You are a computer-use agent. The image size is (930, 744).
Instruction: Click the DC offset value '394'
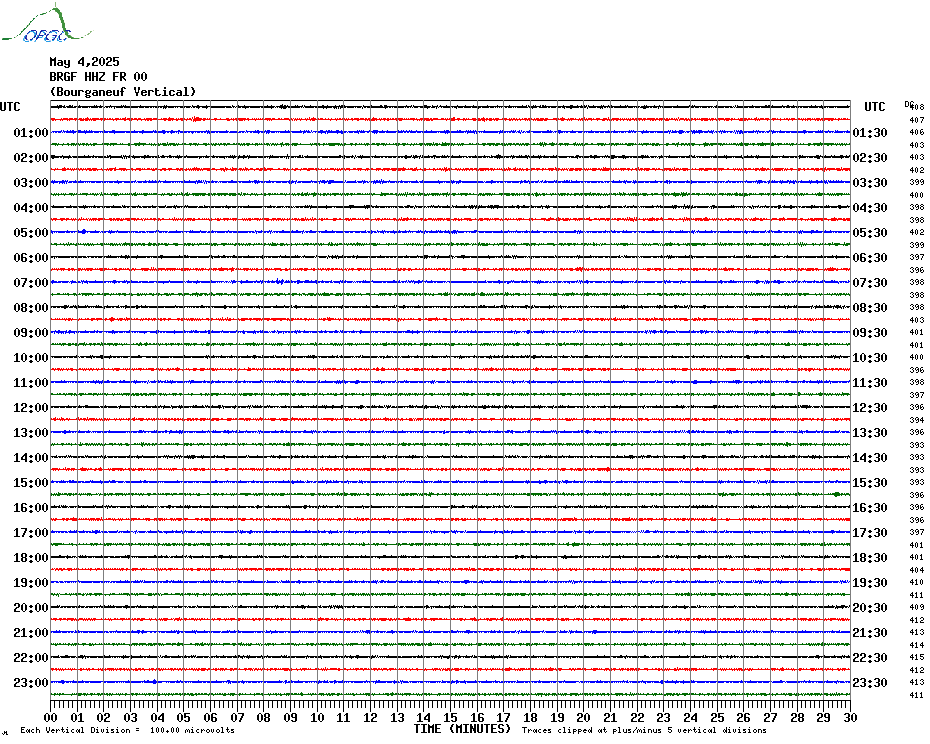pyautogui.click(x=917, y=420)
